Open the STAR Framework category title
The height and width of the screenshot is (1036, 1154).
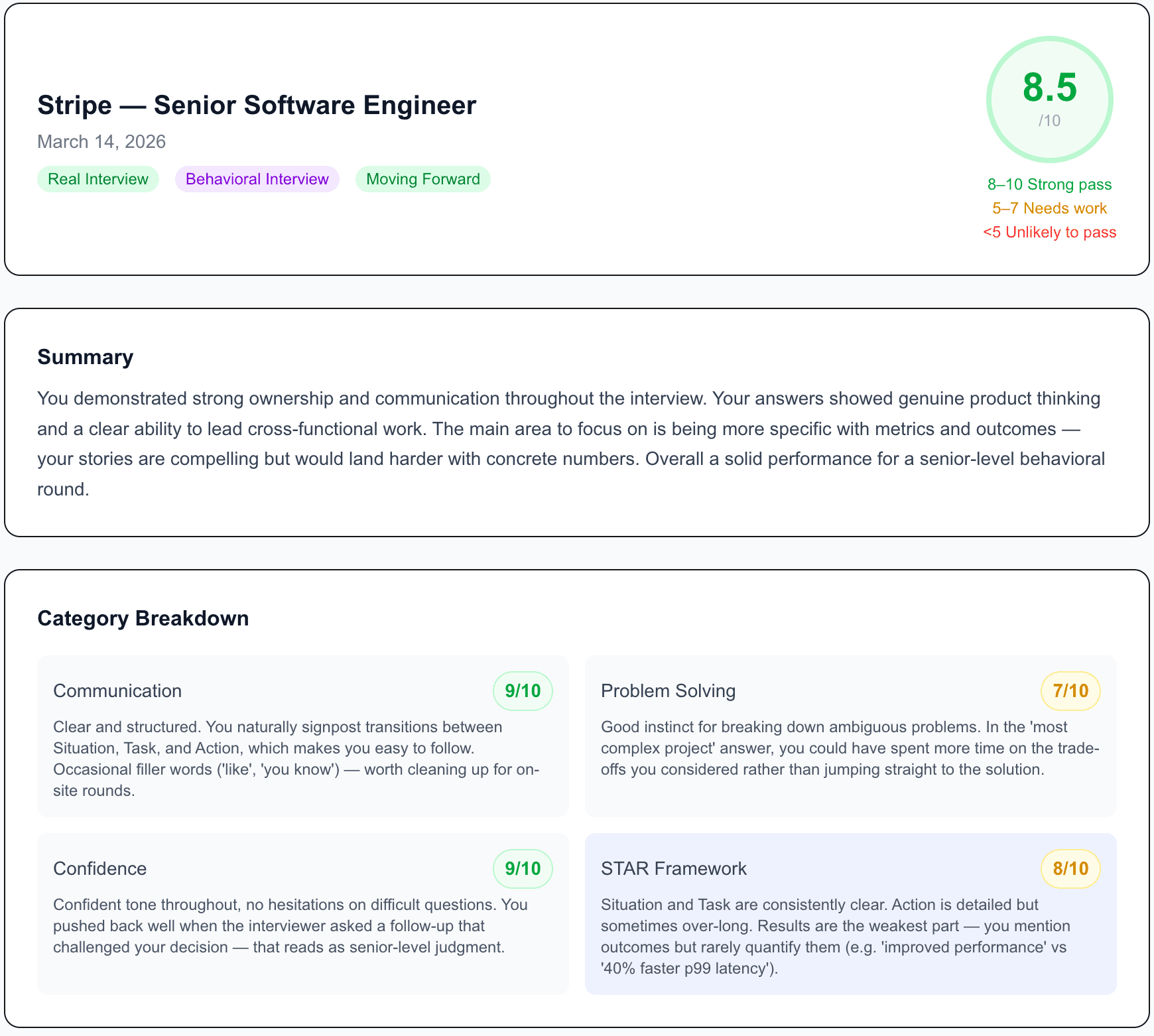(674, 869)
